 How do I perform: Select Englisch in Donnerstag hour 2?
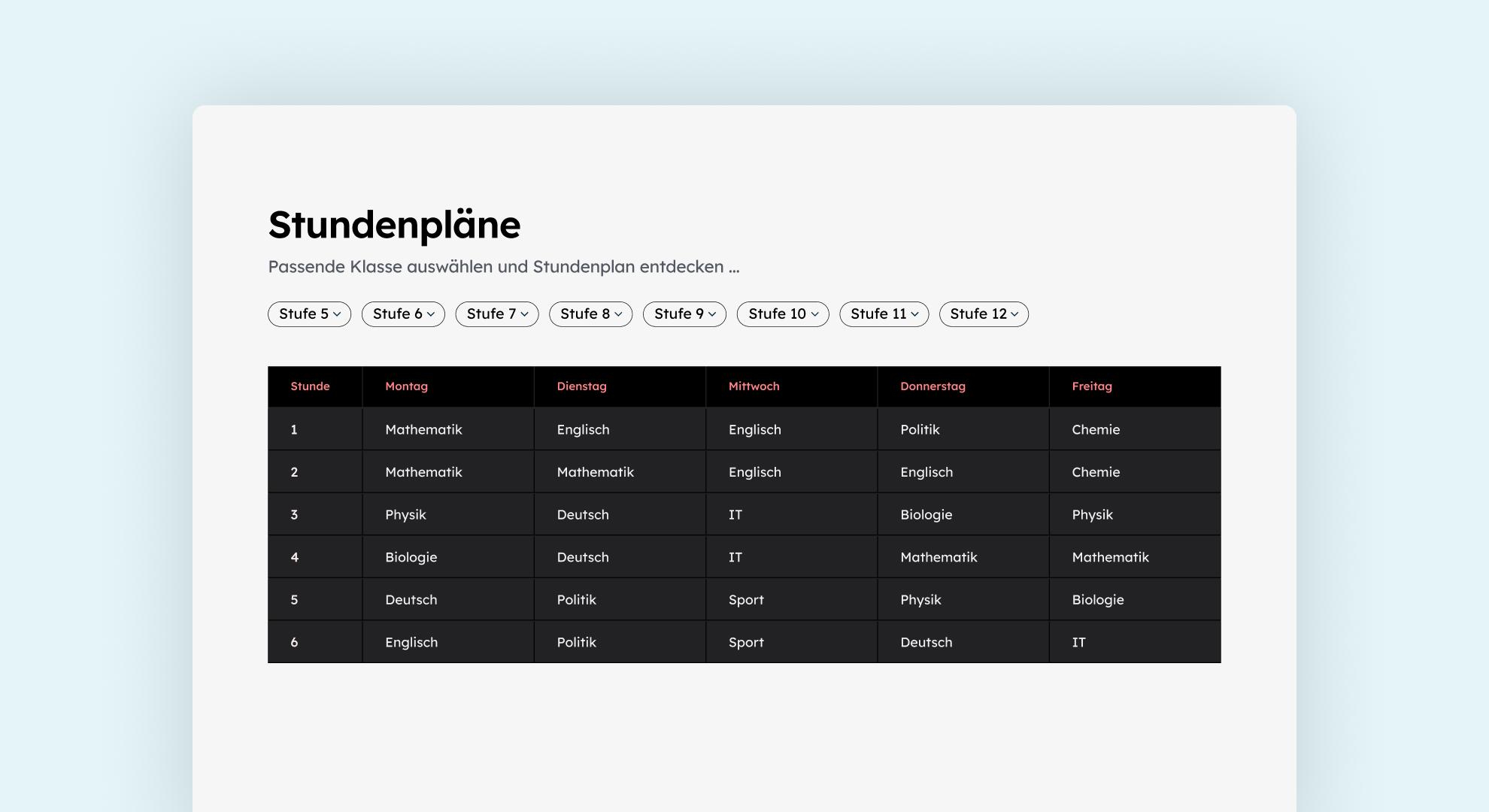coord(963,472)
